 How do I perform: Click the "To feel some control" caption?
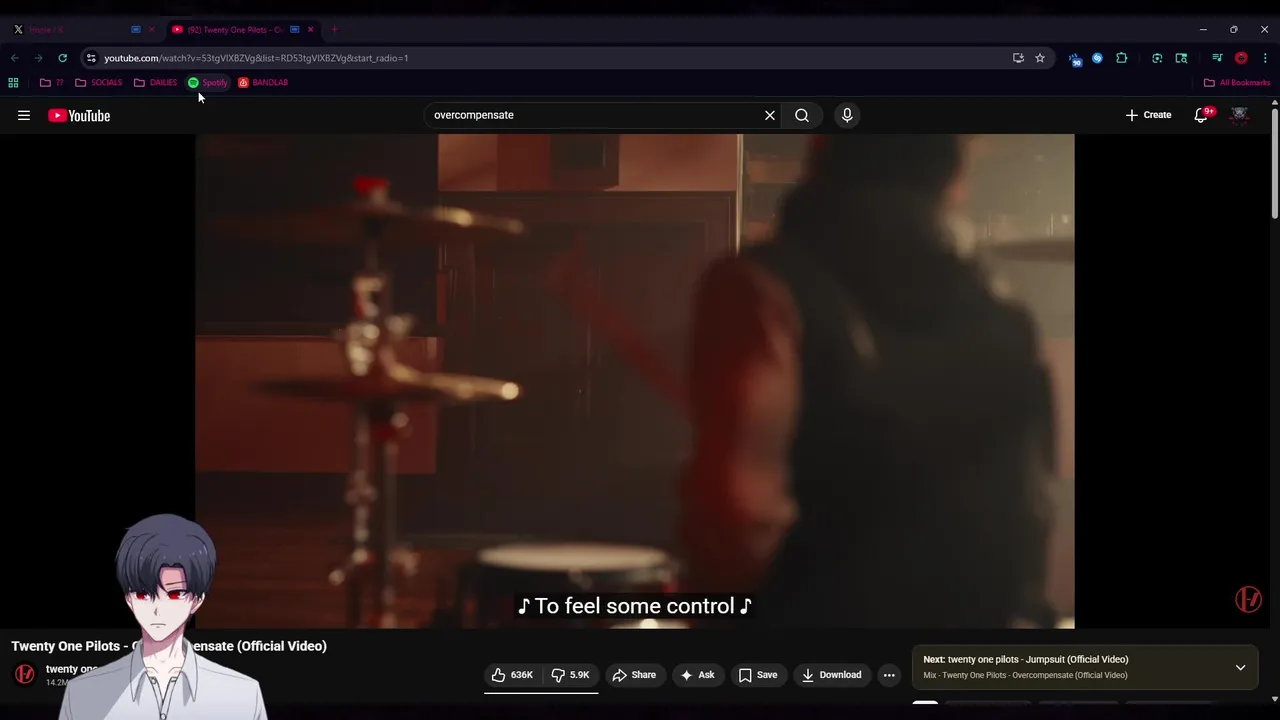(634, 606)
